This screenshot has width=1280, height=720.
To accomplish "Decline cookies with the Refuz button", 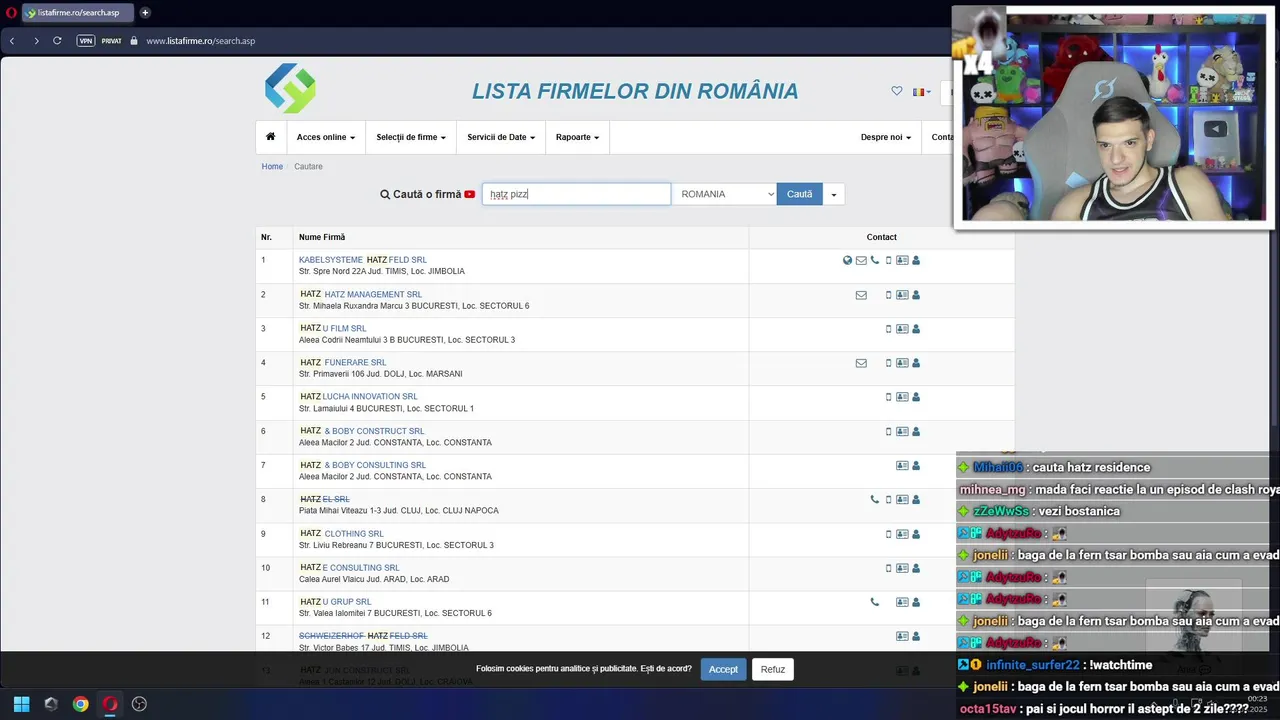I will point(773,669).
